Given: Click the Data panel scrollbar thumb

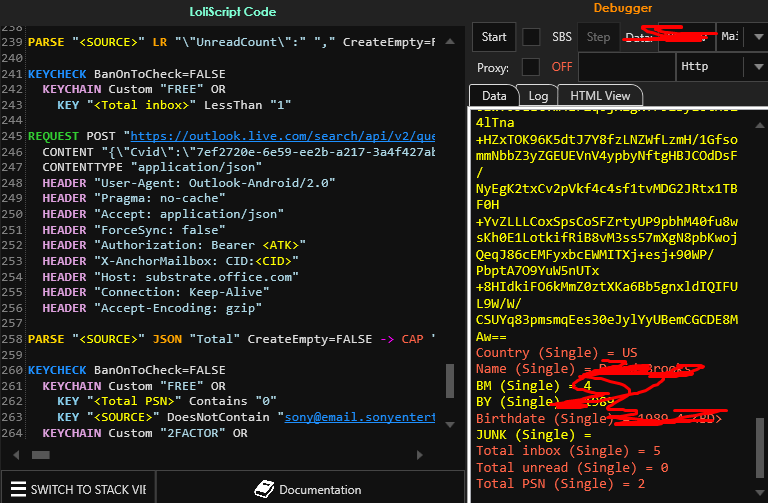Looking at the screenshot, I should (x=760, y=448).
